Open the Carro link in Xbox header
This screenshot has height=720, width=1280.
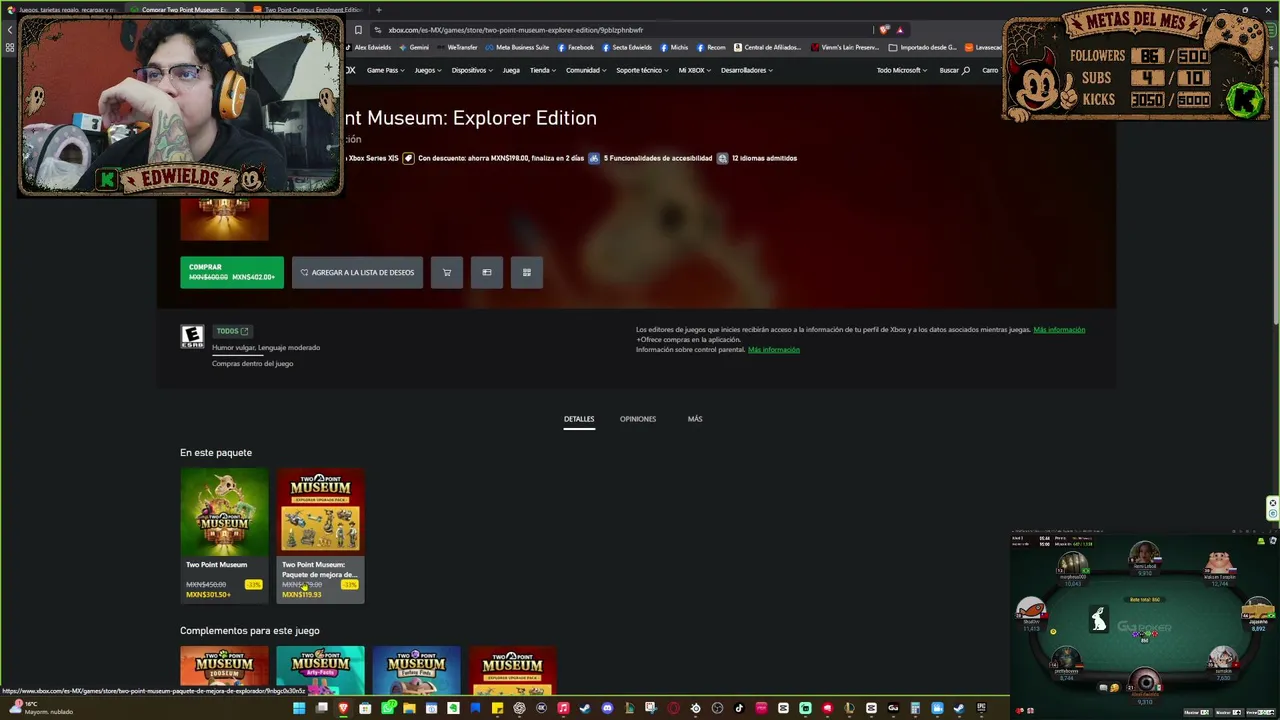point(990,70)
